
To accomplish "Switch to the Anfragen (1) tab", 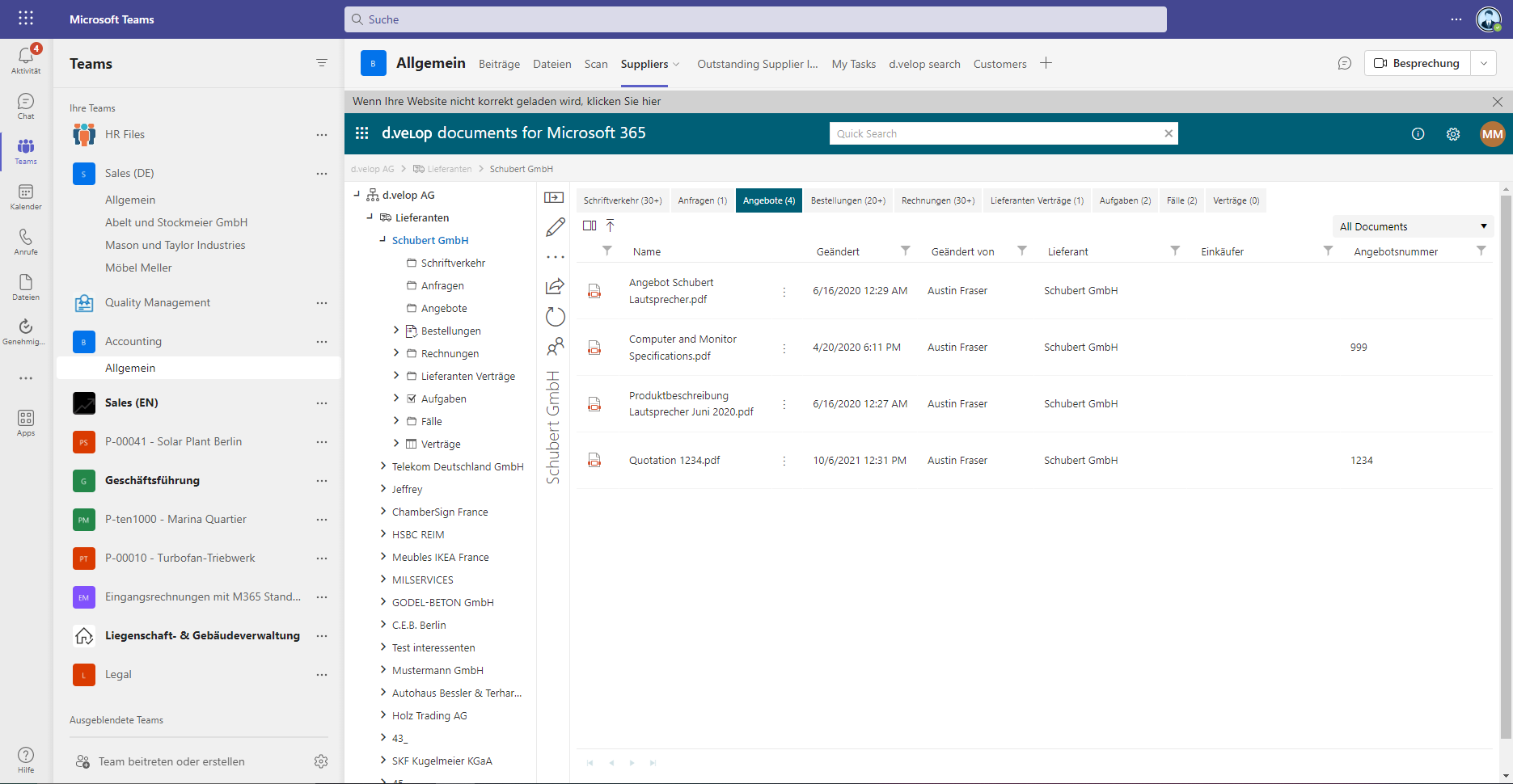I will point(702,200).
